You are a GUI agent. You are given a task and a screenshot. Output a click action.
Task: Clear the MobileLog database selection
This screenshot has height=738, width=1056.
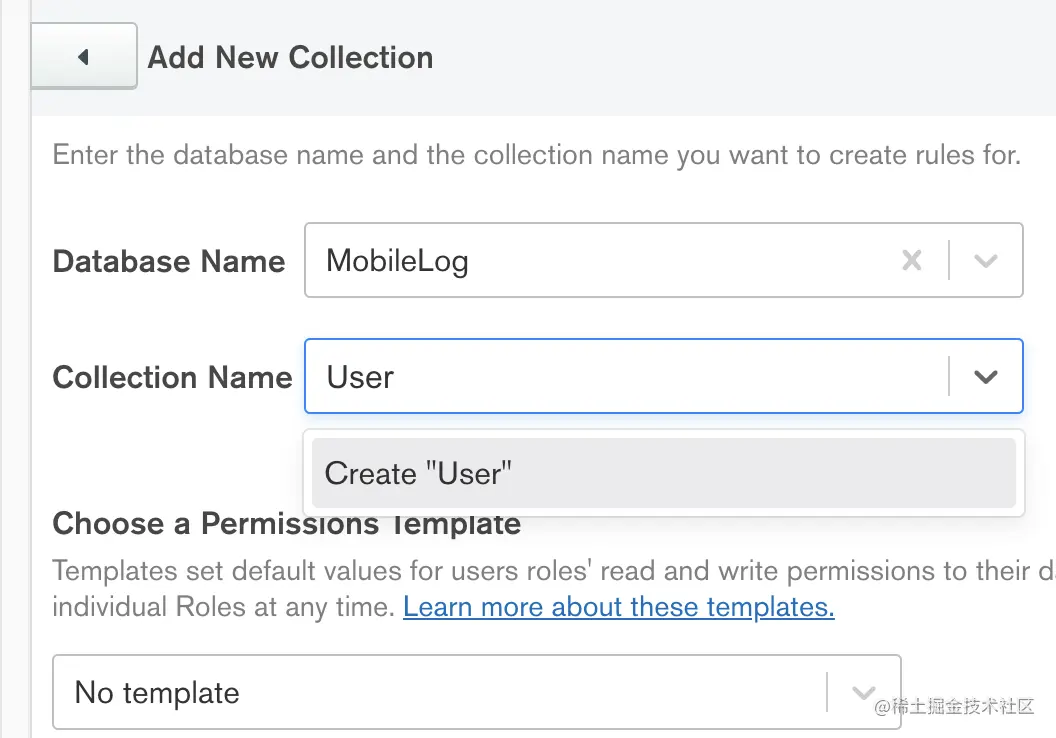click(x=912, y=261)
